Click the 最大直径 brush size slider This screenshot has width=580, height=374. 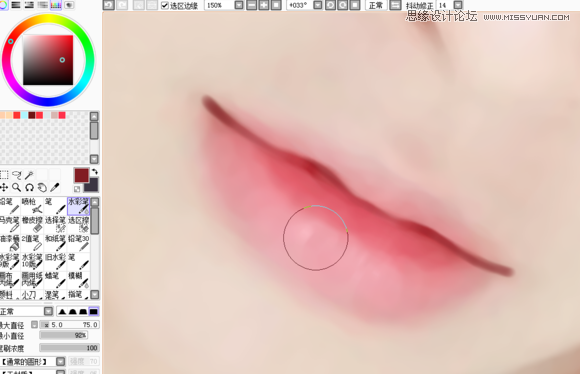(69, 325)
